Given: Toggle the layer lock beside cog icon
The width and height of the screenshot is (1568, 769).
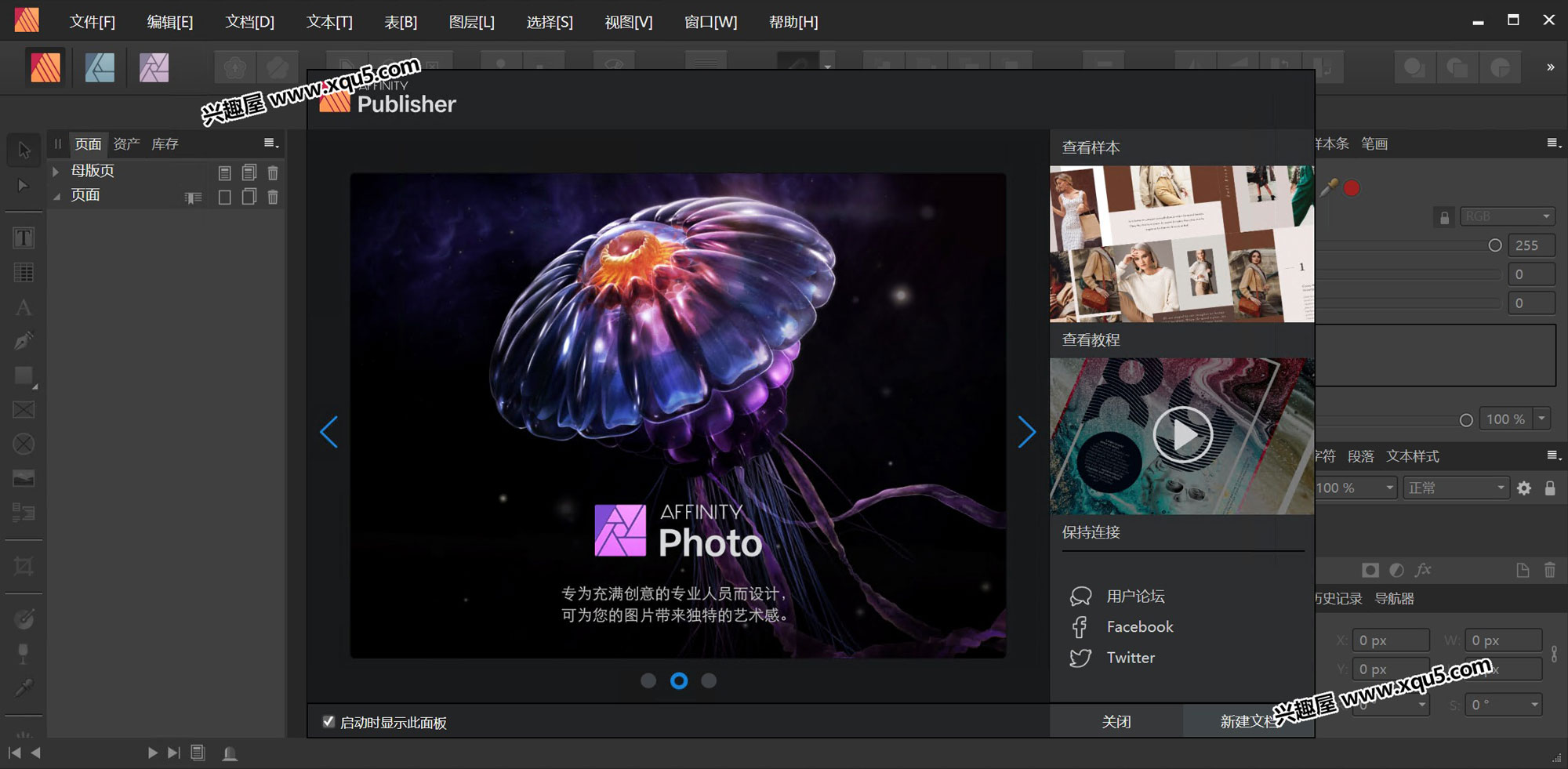Looking at the screenshot, I should click(x=1550, y=488).
